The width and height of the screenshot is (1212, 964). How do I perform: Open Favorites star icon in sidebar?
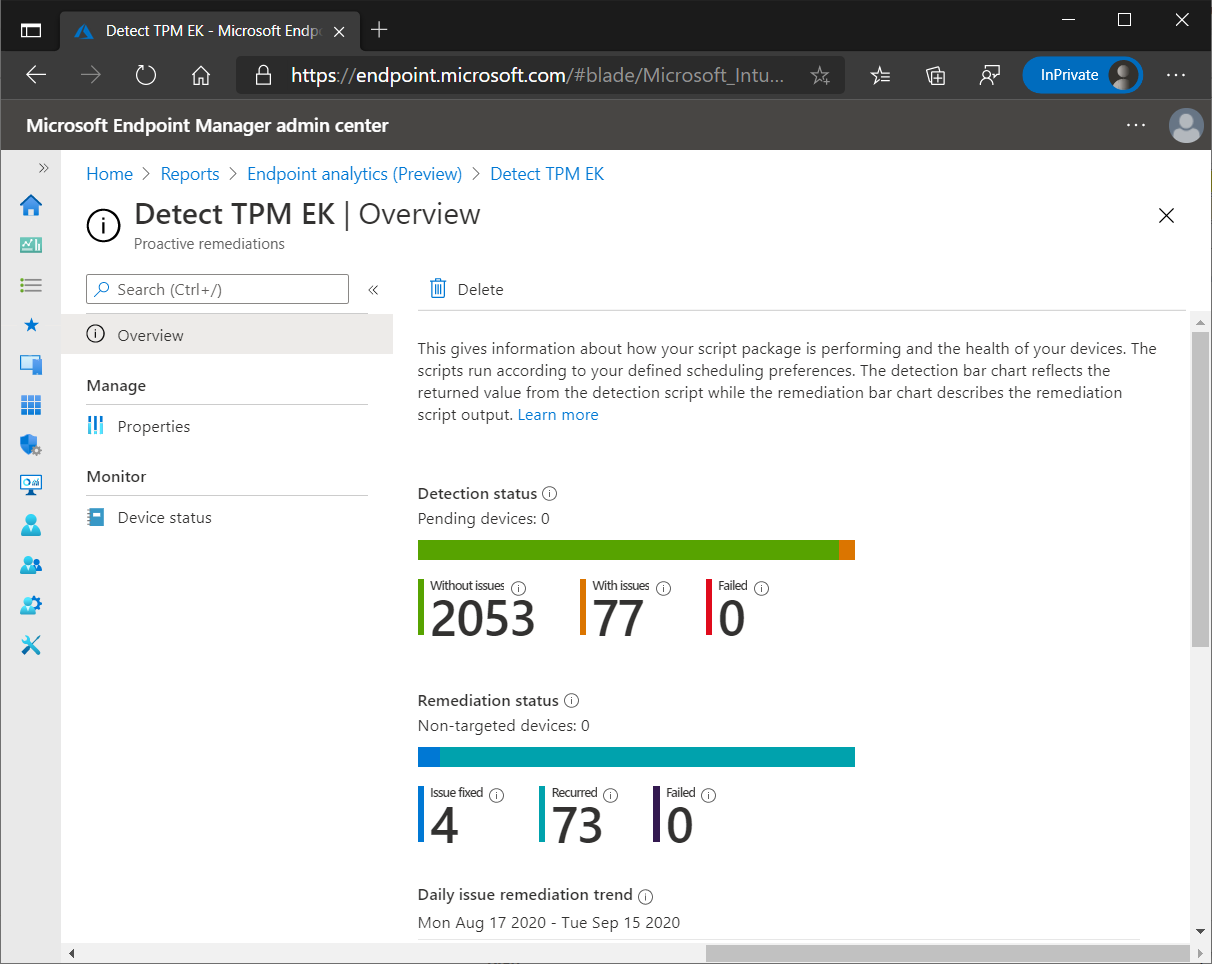[x=31, y=325]
